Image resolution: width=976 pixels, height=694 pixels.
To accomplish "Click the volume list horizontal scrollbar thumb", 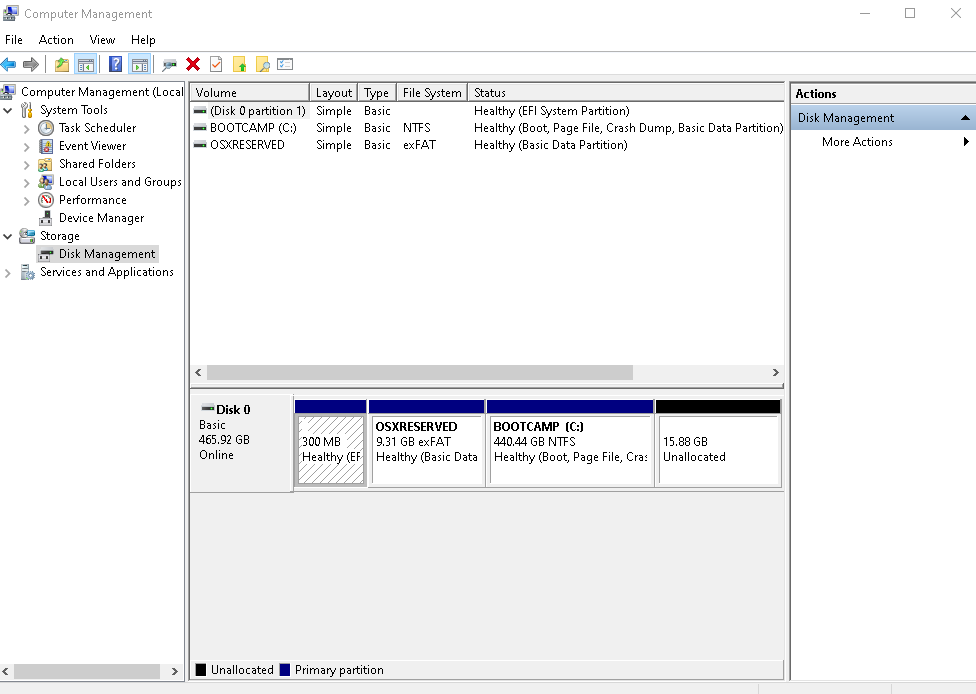I will 420,372.
